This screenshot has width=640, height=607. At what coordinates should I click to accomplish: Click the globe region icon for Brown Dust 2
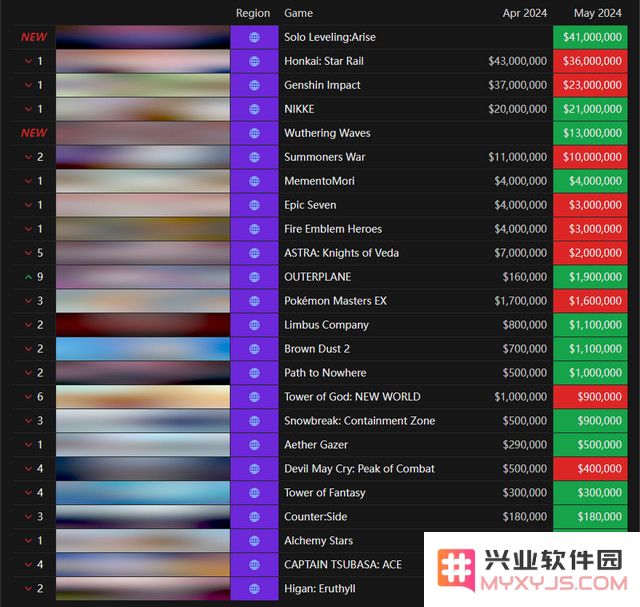[254, 349]
